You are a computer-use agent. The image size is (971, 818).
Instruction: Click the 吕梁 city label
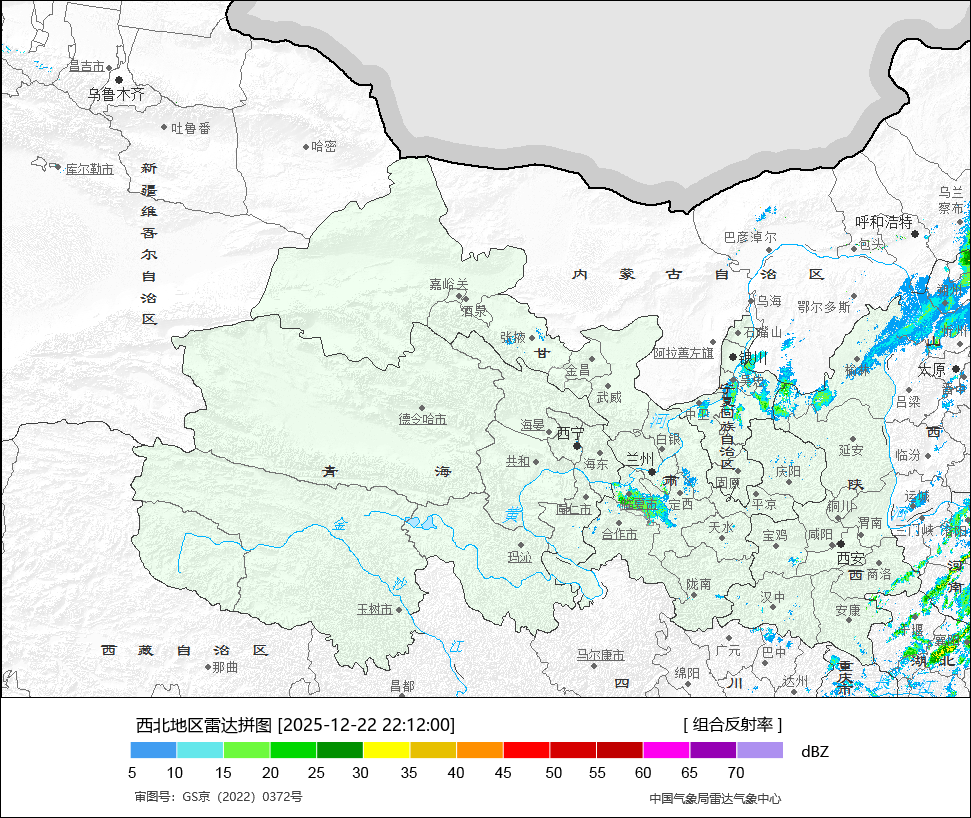(x=908, y=402)
